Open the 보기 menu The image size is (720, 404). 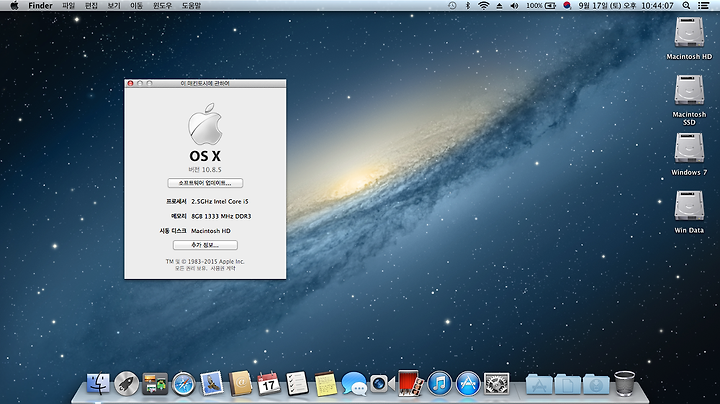pyautogui.click(x=114, y=6)
